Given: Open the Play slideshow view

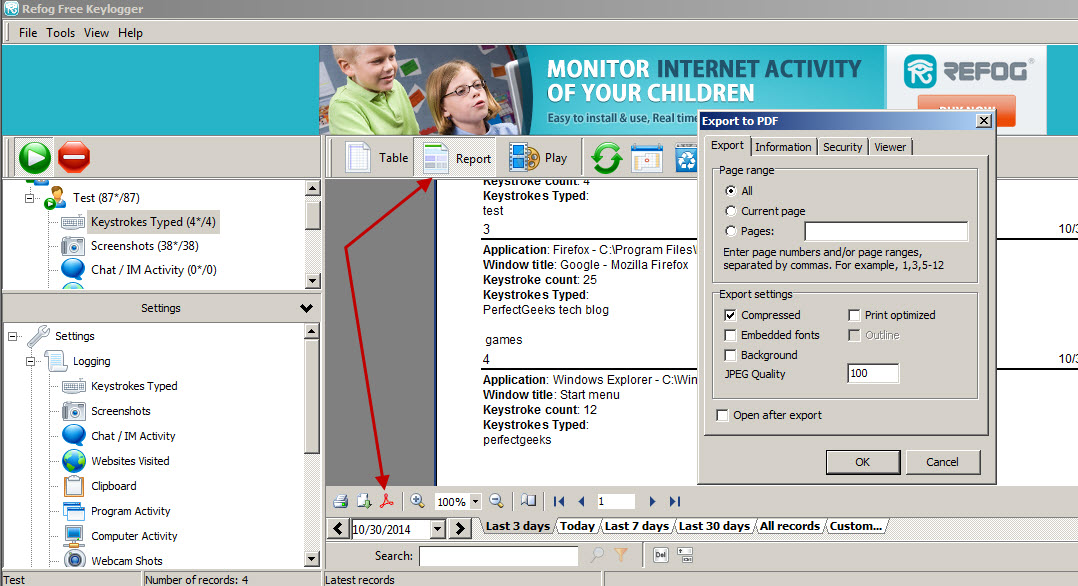Looking at the screenshot, I should pyautogui.click(x=538, y=158).
